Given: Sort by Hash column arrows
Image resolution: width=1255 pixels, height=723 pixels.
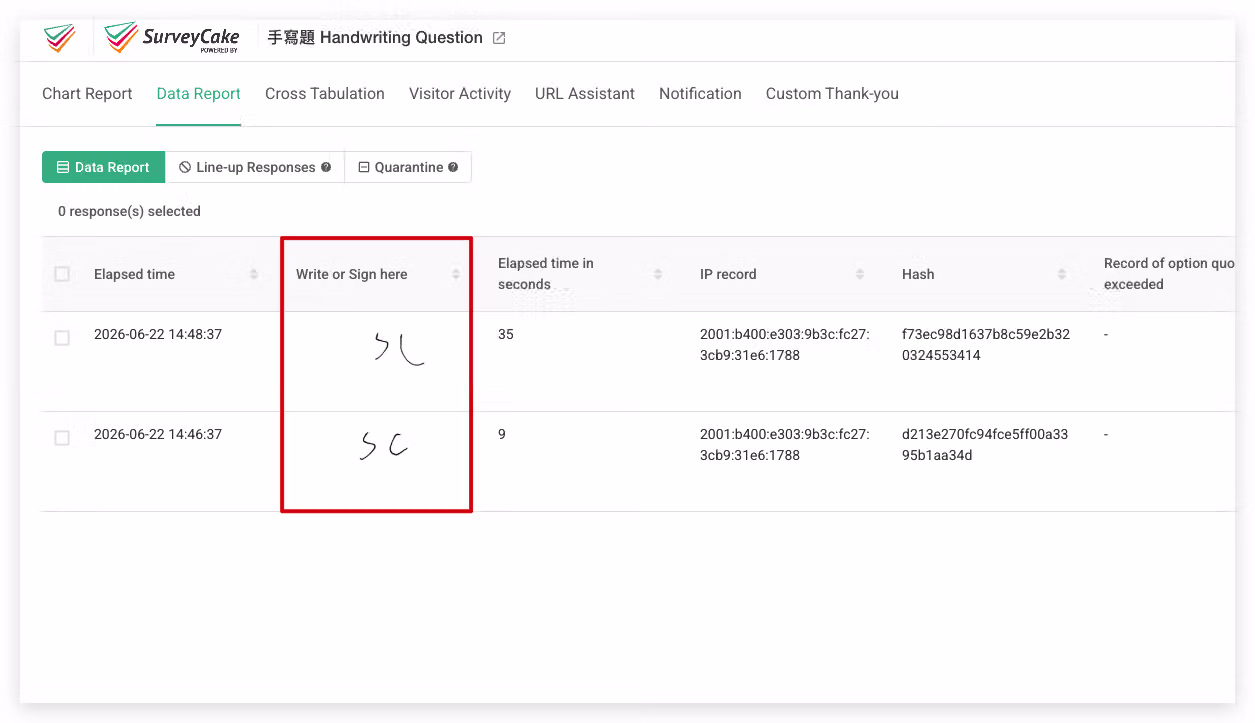Looking at the screenshot, I should coord(1062,274).
